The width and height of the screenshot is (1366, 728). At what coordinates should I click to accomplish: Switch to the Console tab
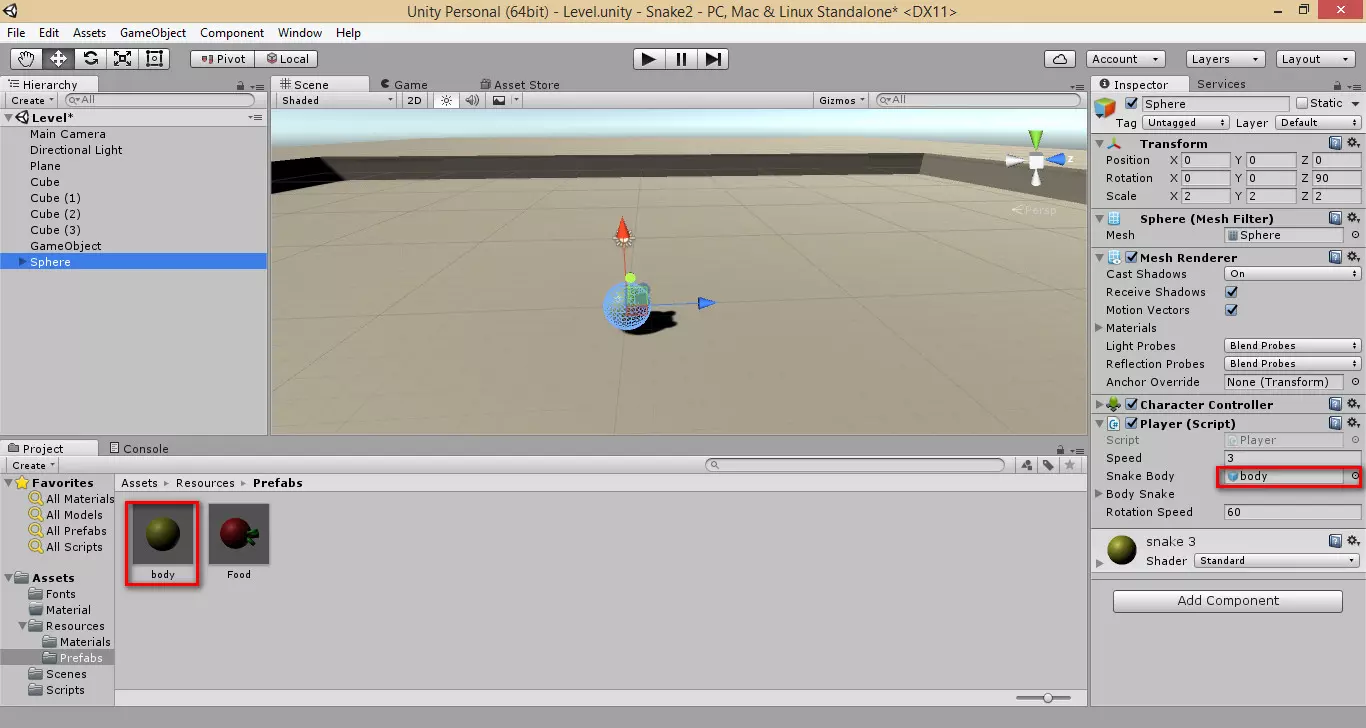tap(145, 449)
